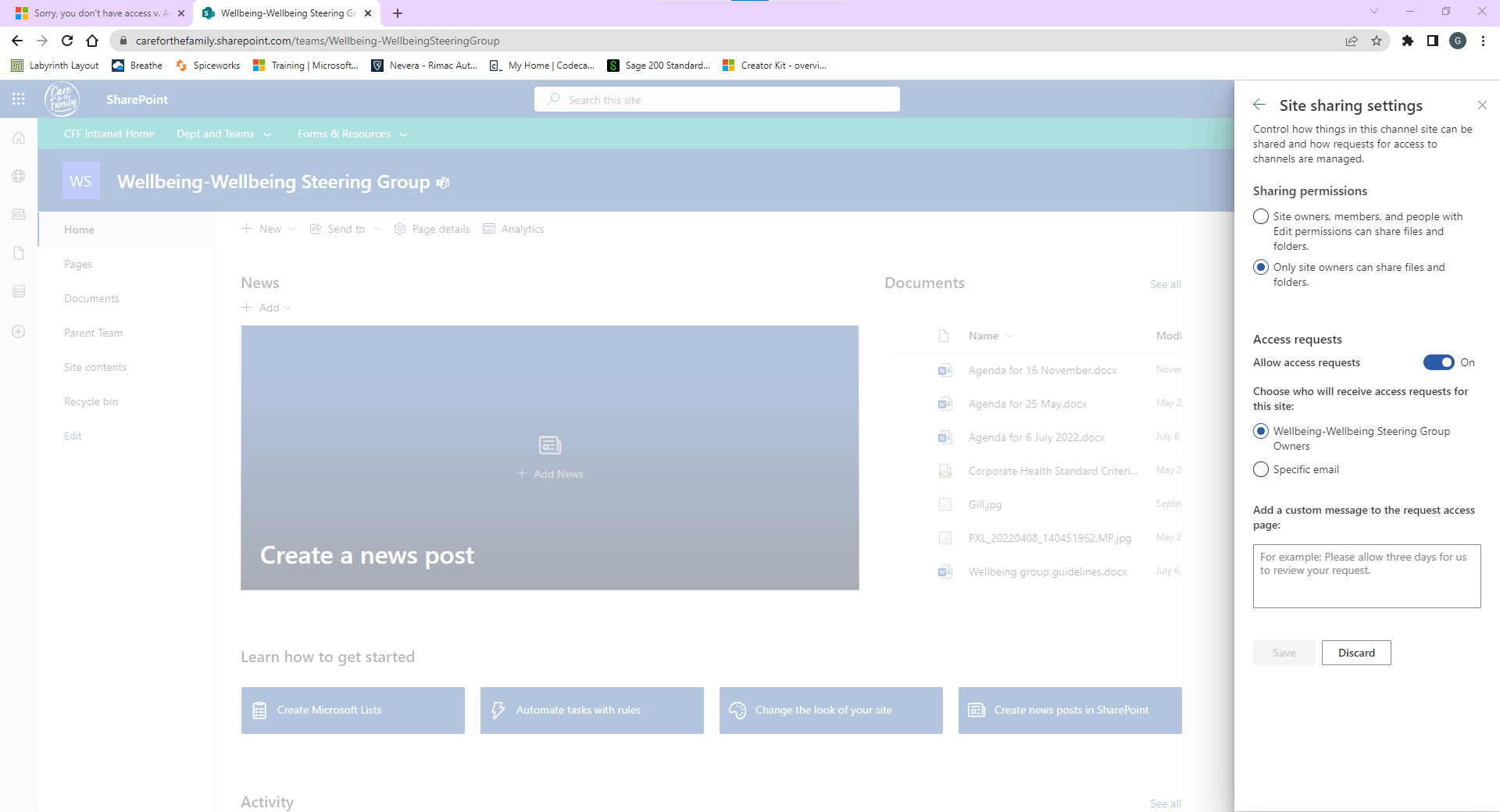Click the Teams icon beside the site title
This screenshot has width=1500, height=812.
(x=443, y=183)
